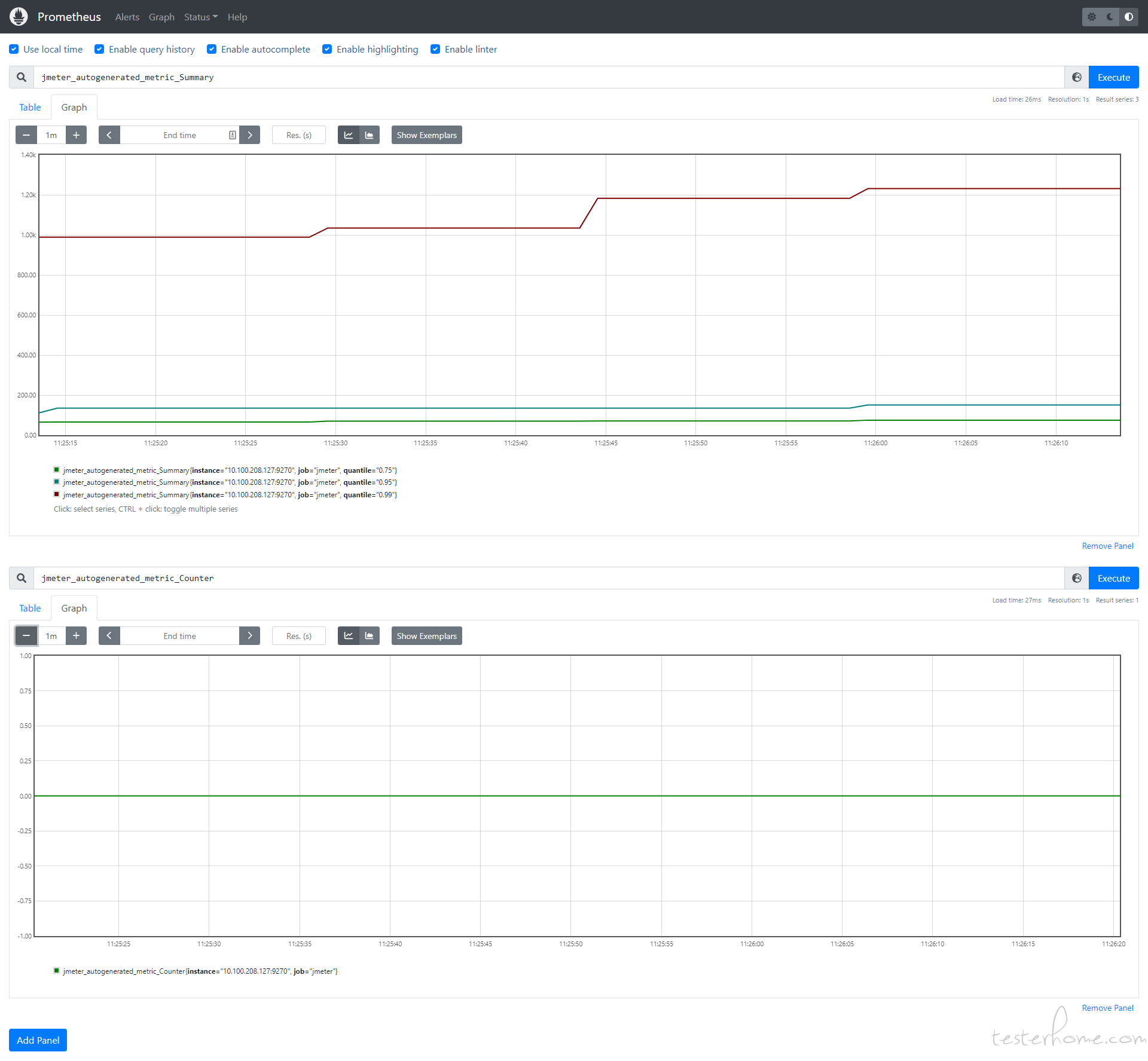Move the Summary end time backward
This screenshot has width=1148, height=1061.
pyautogui.click(x=109, y=135)
